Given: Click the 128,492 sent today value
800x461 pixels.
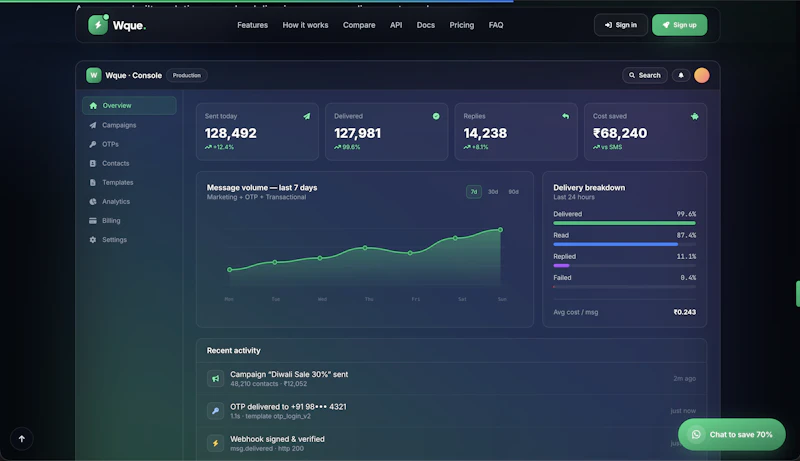Looking at the screenshot, I should coord(231,133).
